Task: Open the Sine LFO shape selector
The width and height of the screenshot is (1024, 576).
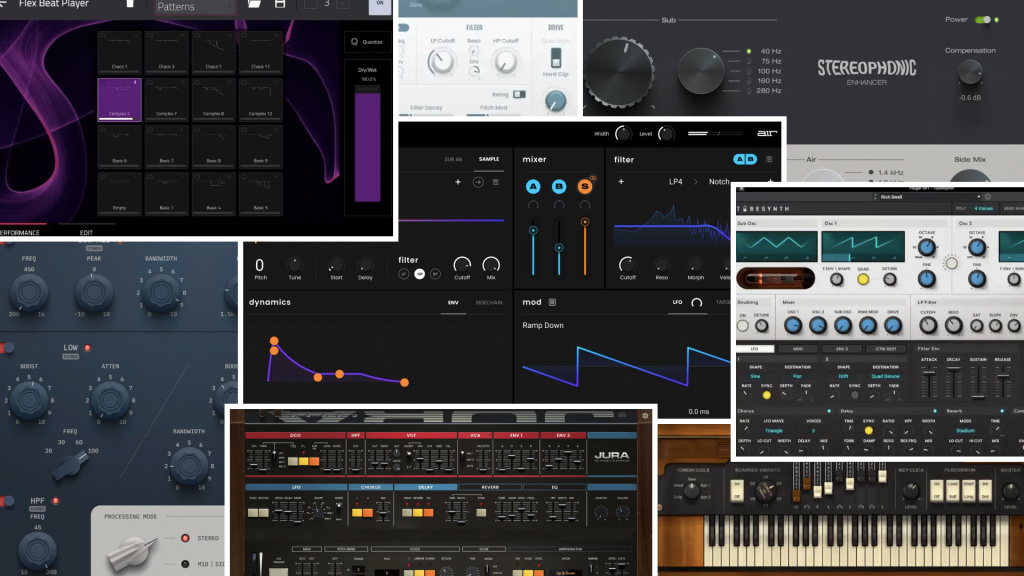Action: pyautogui.click(x=755, y=376)
